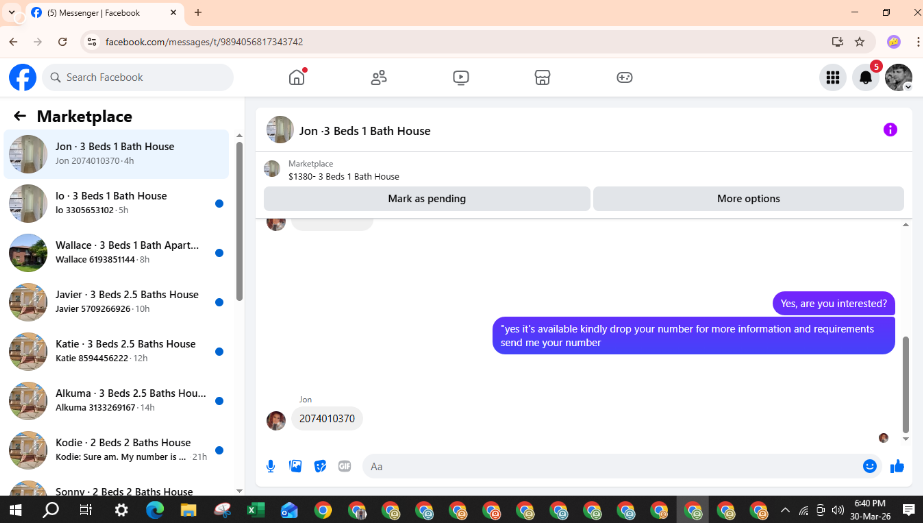This screenshot has height=523, width=923.
Task: Open the Gaming controller icon
Action: click(x=625, y=77)
